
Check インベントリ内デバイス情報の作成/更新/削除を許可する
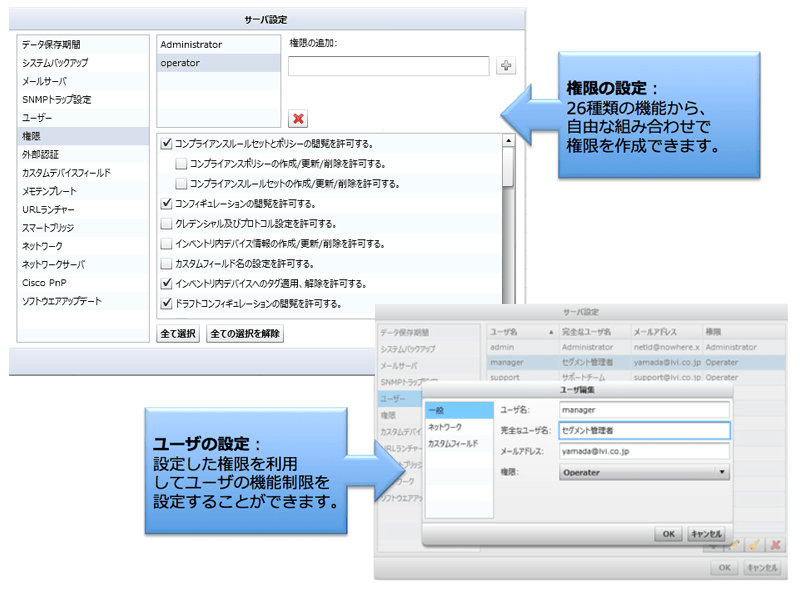(x=166, y=243)
